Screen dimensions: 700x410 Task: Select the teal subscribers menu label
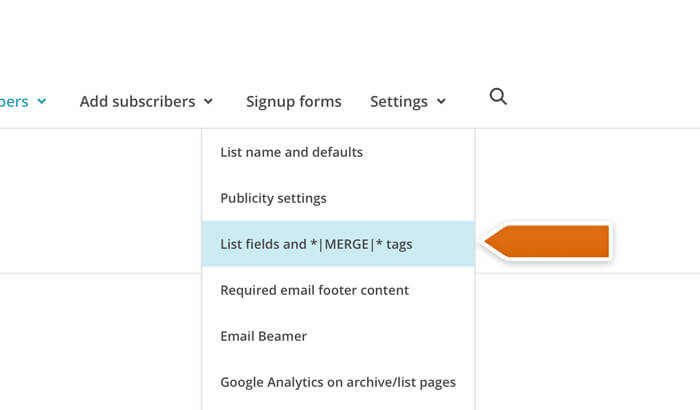coord(14,101)
